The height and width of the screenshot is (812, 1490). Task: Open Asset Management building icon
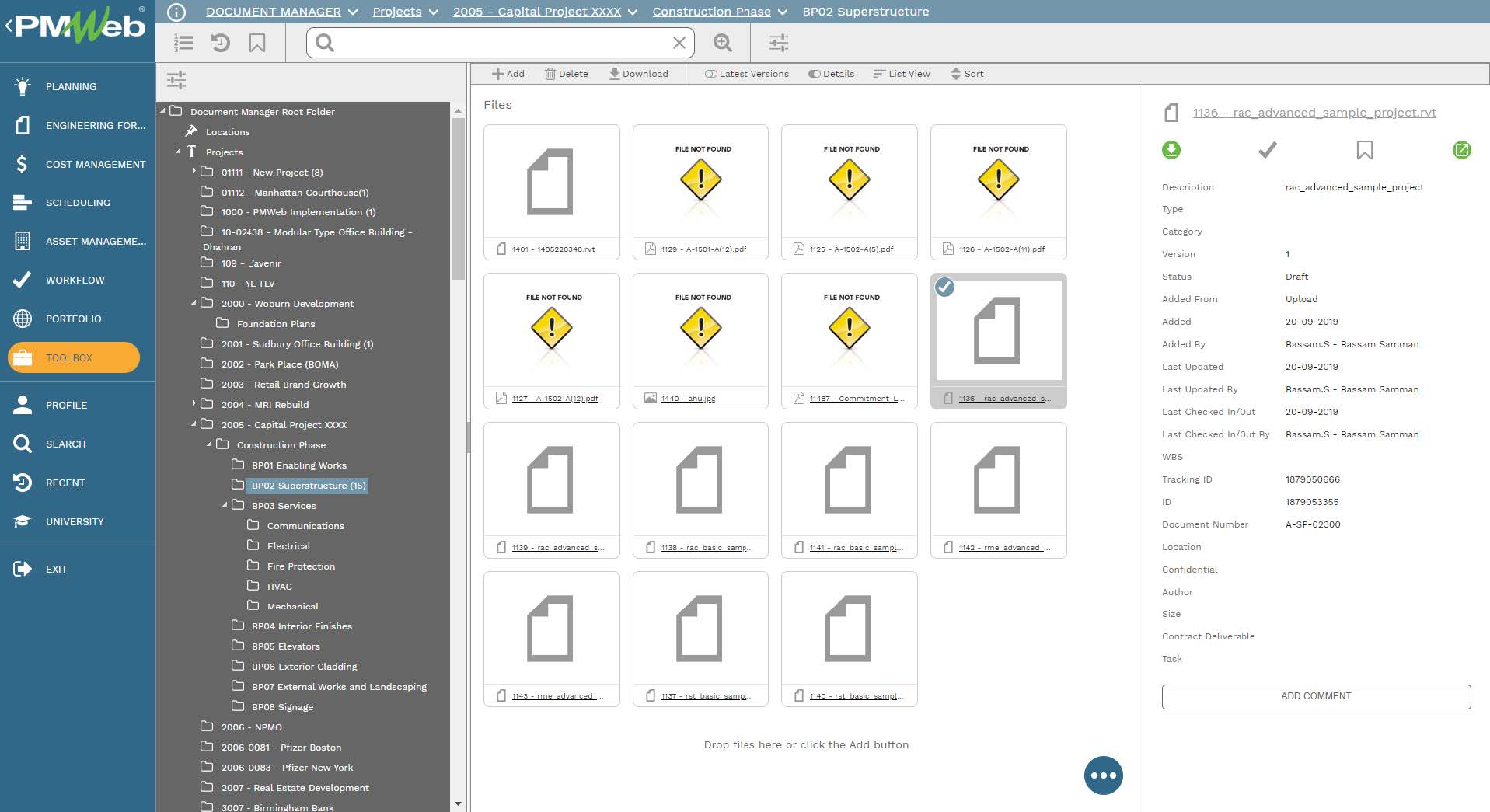point(23,241)
